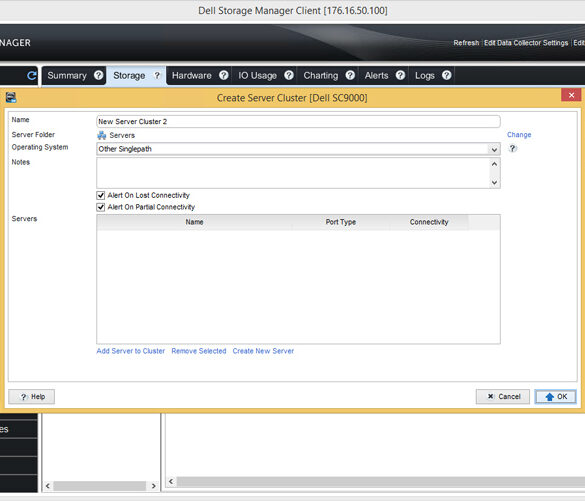
Task: Click the Operating System help question mark
Action: tap(513, 148)
